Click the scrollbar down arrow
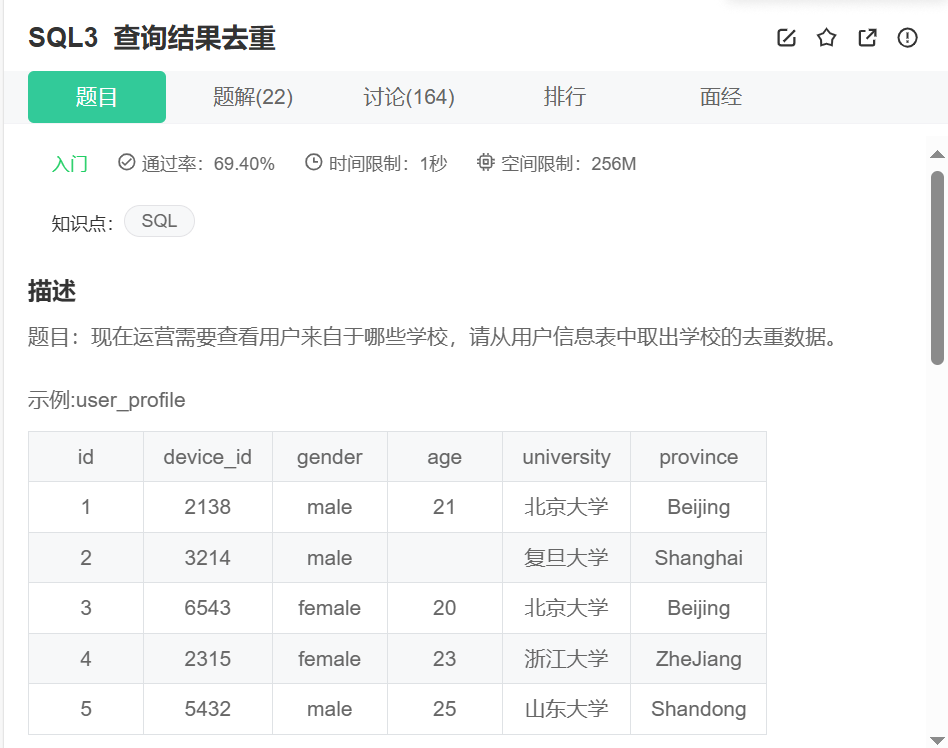Screen dimensions: 948x748 pyautogui.click(x=937, y=741)
